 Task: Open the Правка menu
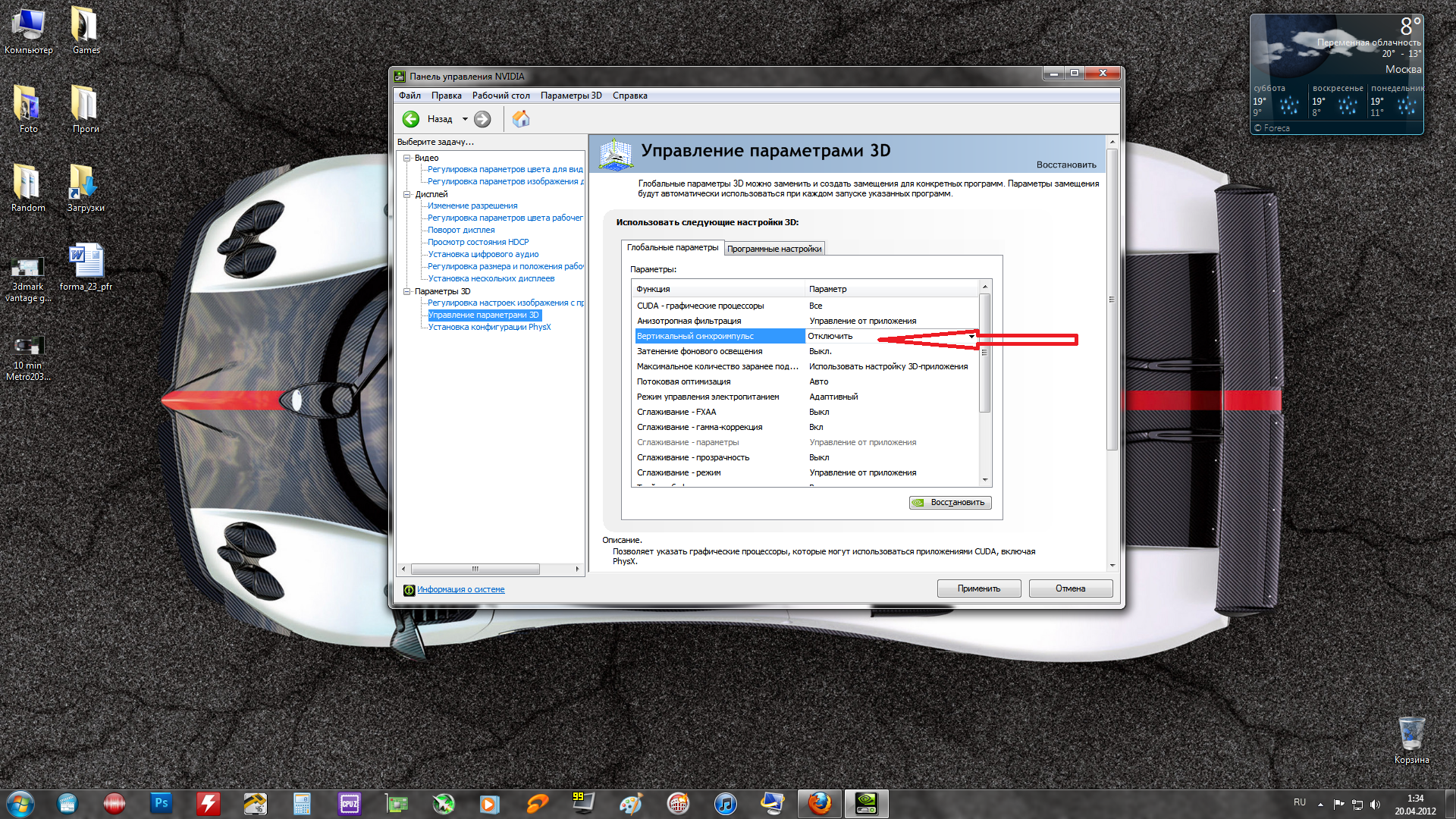(447, 96)
